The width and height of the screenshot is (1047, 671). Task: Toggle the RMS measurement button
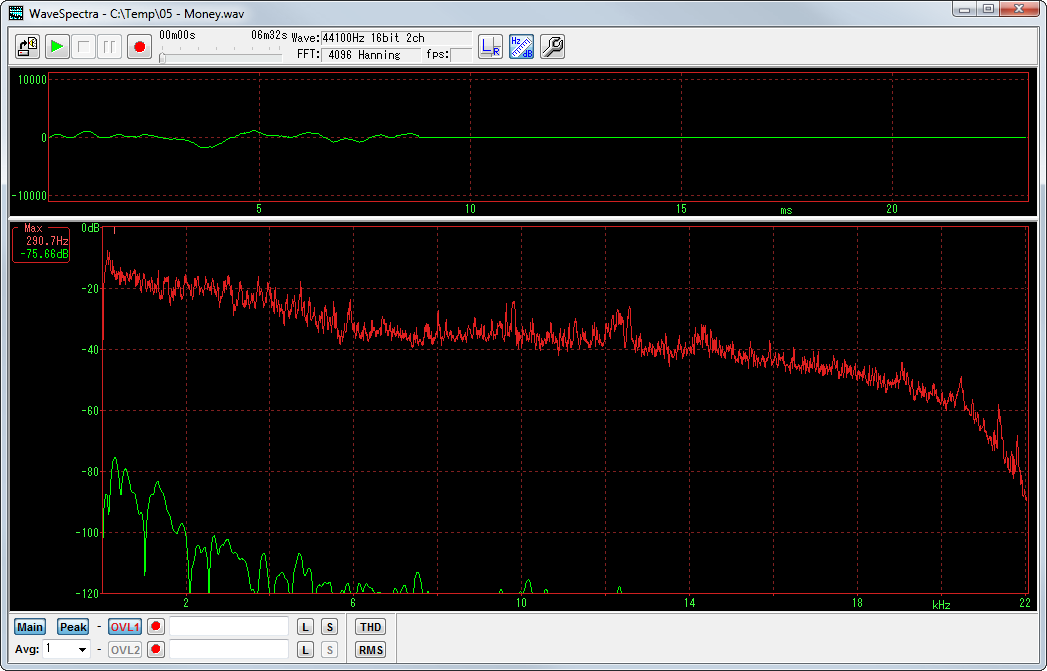(x=371, y=650)
